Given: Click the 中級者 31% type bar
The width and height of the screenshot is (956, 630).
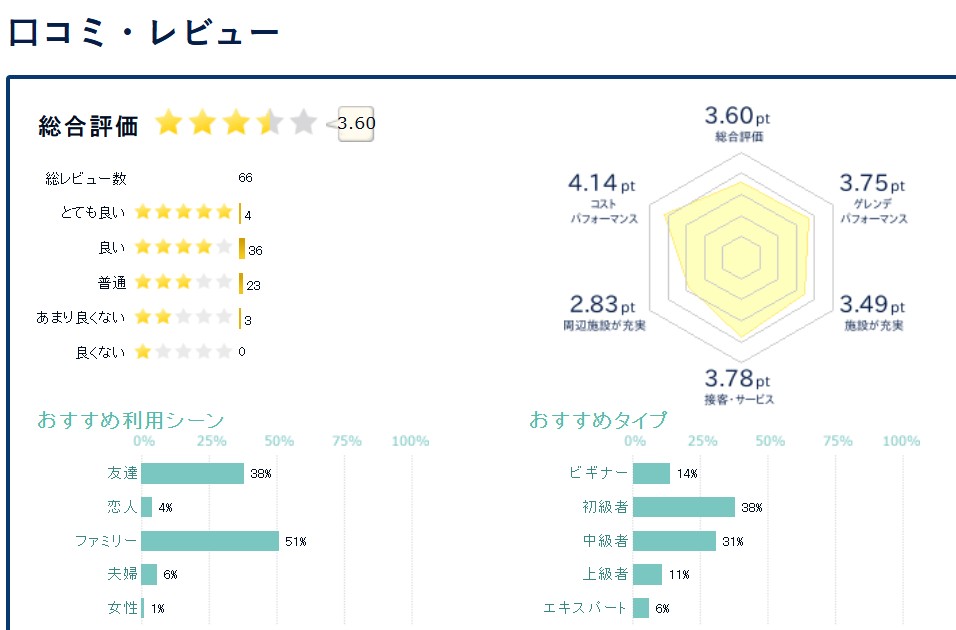Looking at the screenshot, I should coord(675,541).
